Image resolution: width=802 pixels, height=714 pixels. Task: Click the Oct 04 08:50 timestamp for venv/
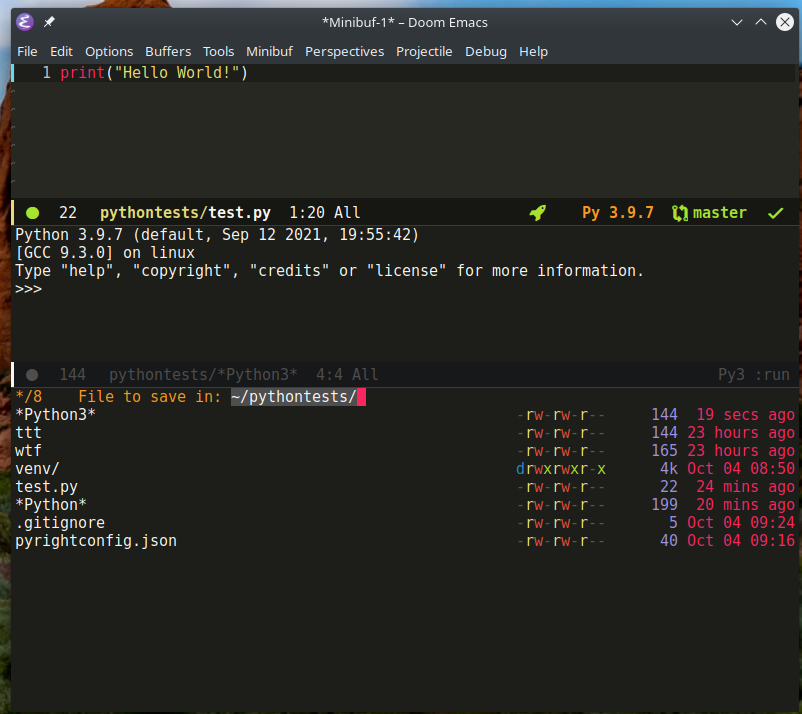741,468
